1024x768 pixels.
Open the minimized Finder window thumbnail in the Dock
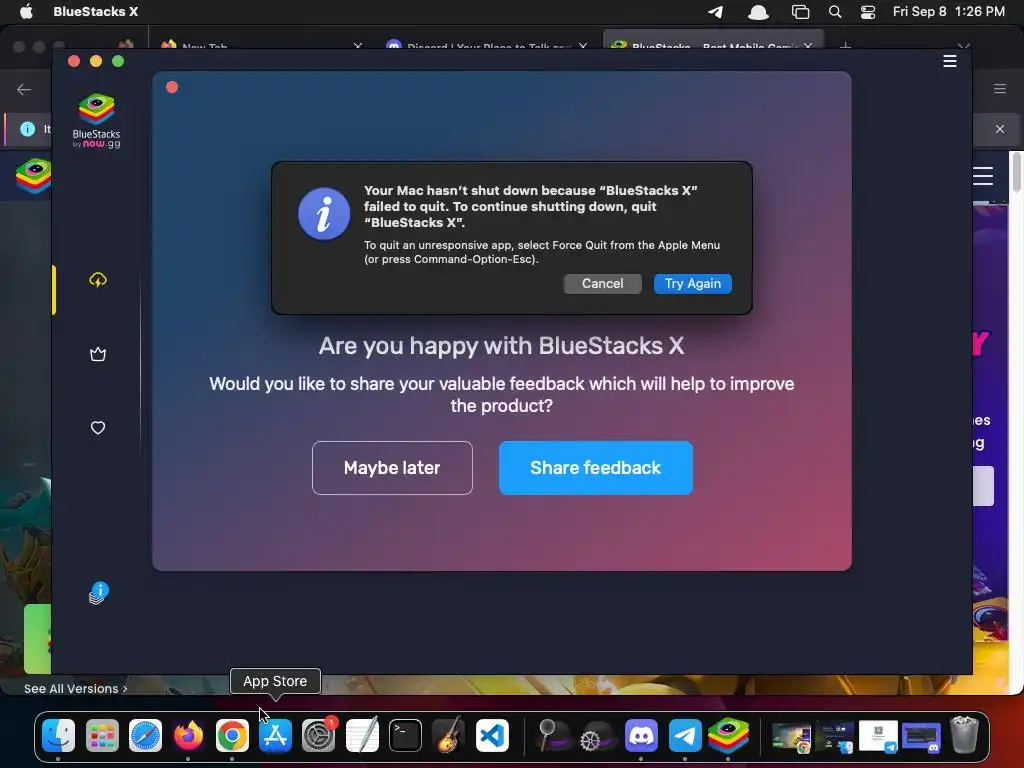click(835, 737)
